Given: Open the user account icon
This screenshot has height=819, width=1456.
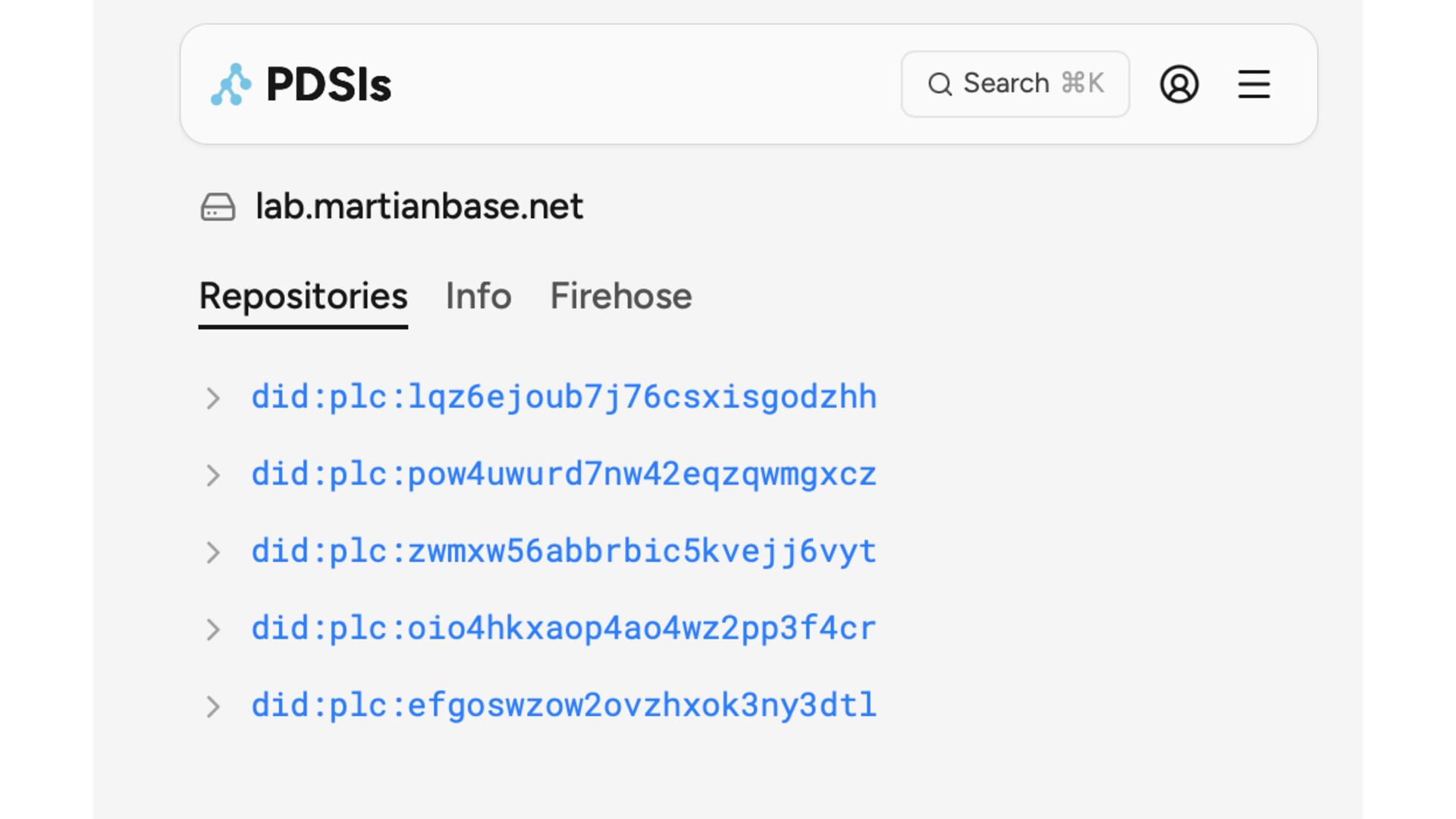Looking at the screenshot, I should [x=1178, y=84].
